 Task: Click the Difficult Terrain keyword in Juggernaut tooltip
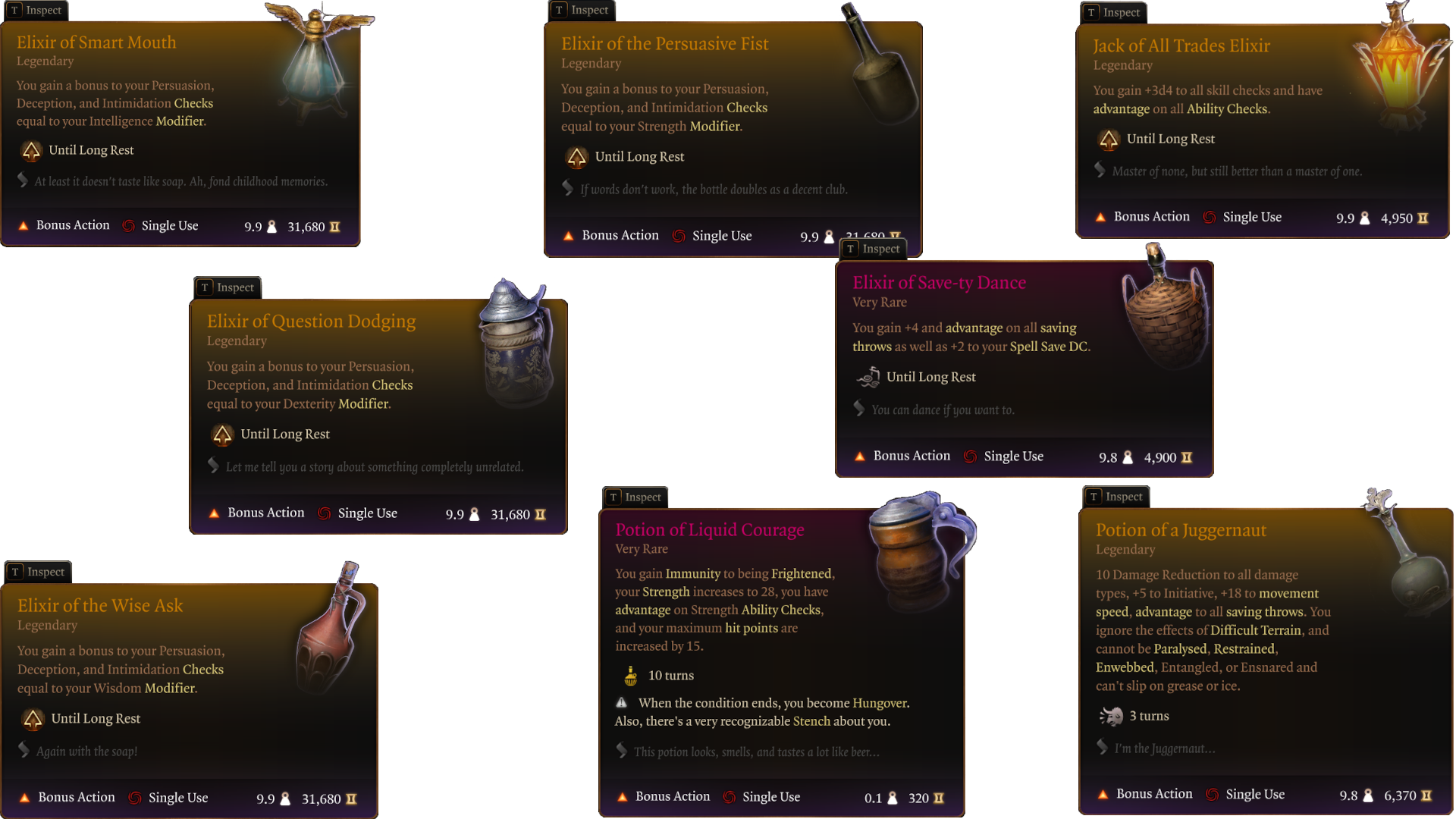coord(1255,630)
